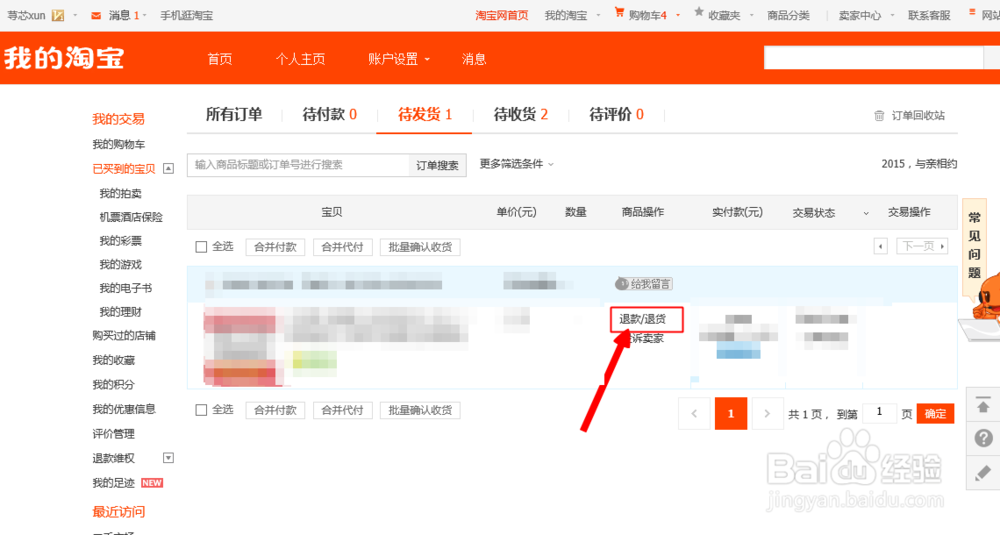Click the top 合并付款 button
Image resolution: width=1000 pixels, height=535 pixels.
[276, 247]
